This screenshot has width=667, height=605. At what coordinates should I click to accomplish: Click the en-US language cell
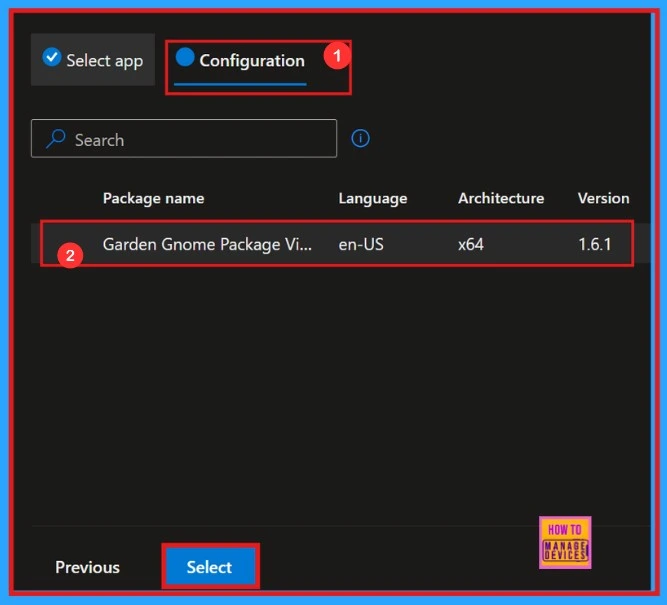pyautogui.click(x=361, y=244)
